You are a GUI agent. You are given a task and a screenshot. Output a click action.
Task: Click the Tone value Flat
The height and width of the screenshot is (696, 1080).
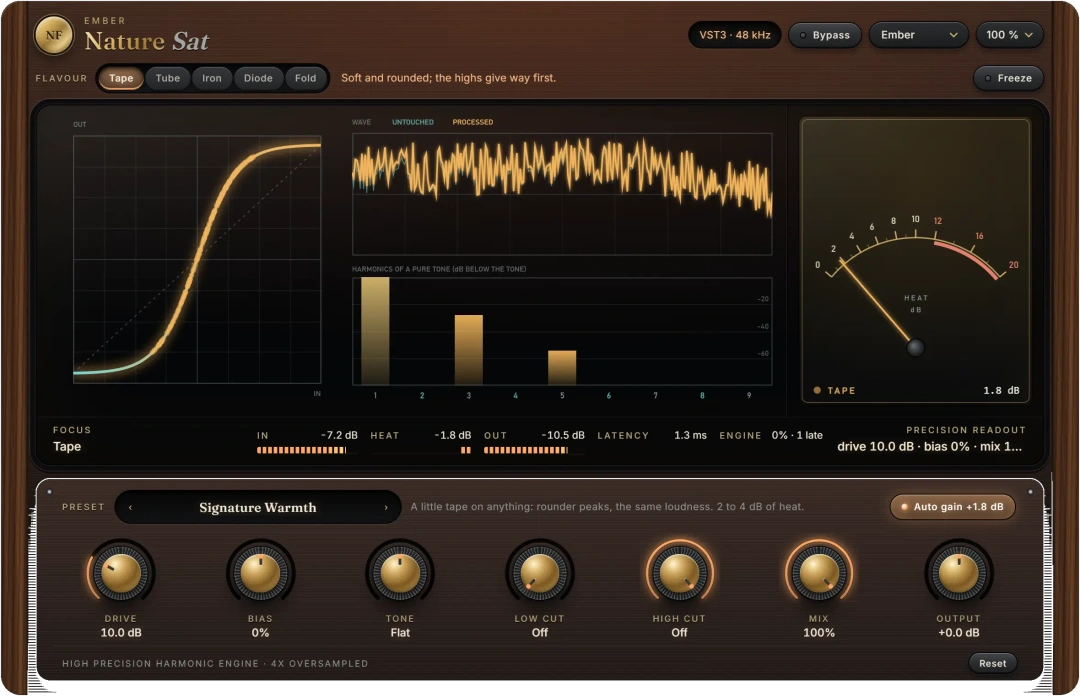400,633
